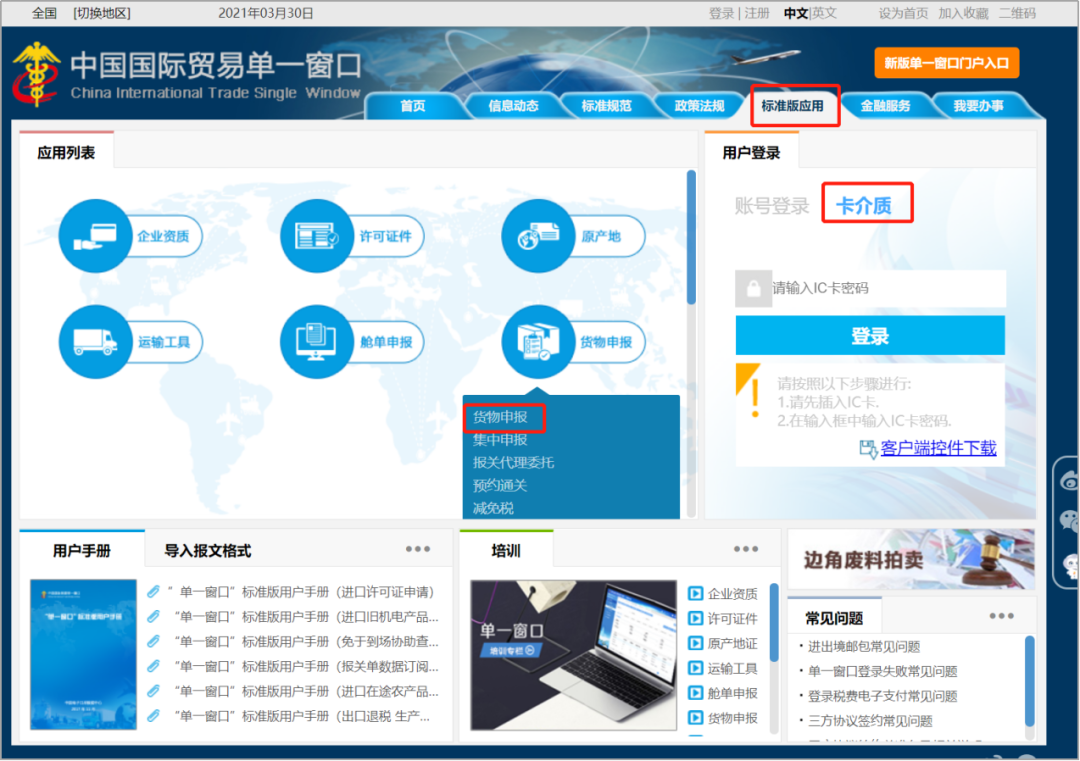Screen dimensions: 1080x761
Task: Click the blue 登录 button
Action: click(x=870, y=335)
